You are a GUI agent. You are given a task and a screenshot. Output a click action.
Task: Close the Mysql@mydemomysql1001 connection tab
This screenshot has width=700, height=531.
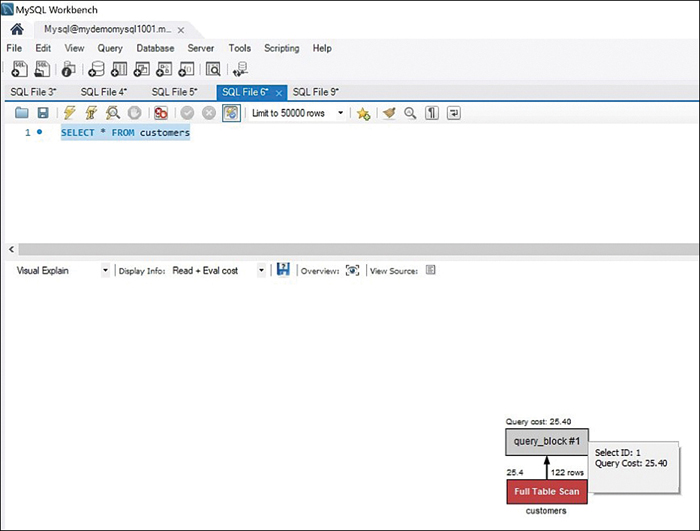[181, 30]
